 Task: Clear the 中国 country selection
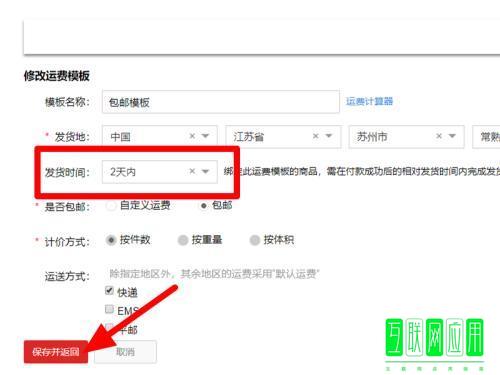192,136
